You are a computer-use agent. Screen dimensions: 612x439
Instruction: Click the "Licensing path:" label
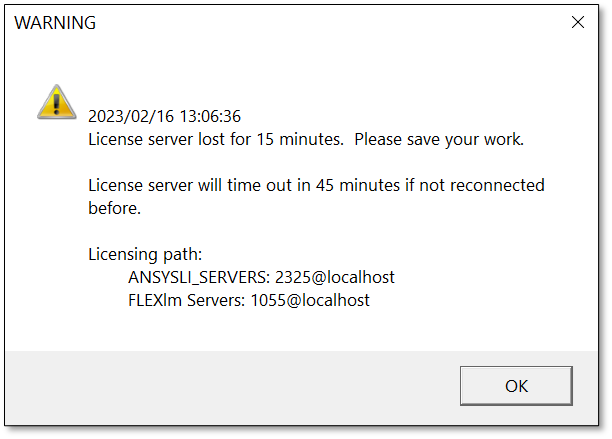coord(145,254)
